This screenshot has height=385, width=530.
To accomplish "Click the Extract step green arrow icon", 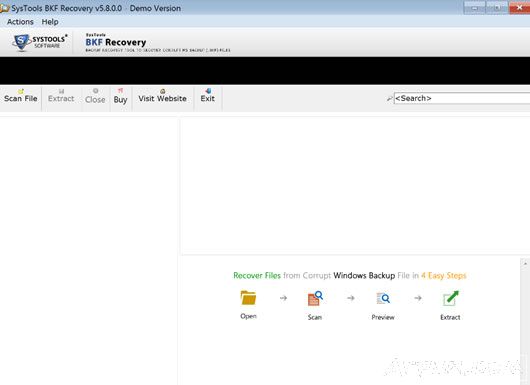I will [x=451, y=298].
